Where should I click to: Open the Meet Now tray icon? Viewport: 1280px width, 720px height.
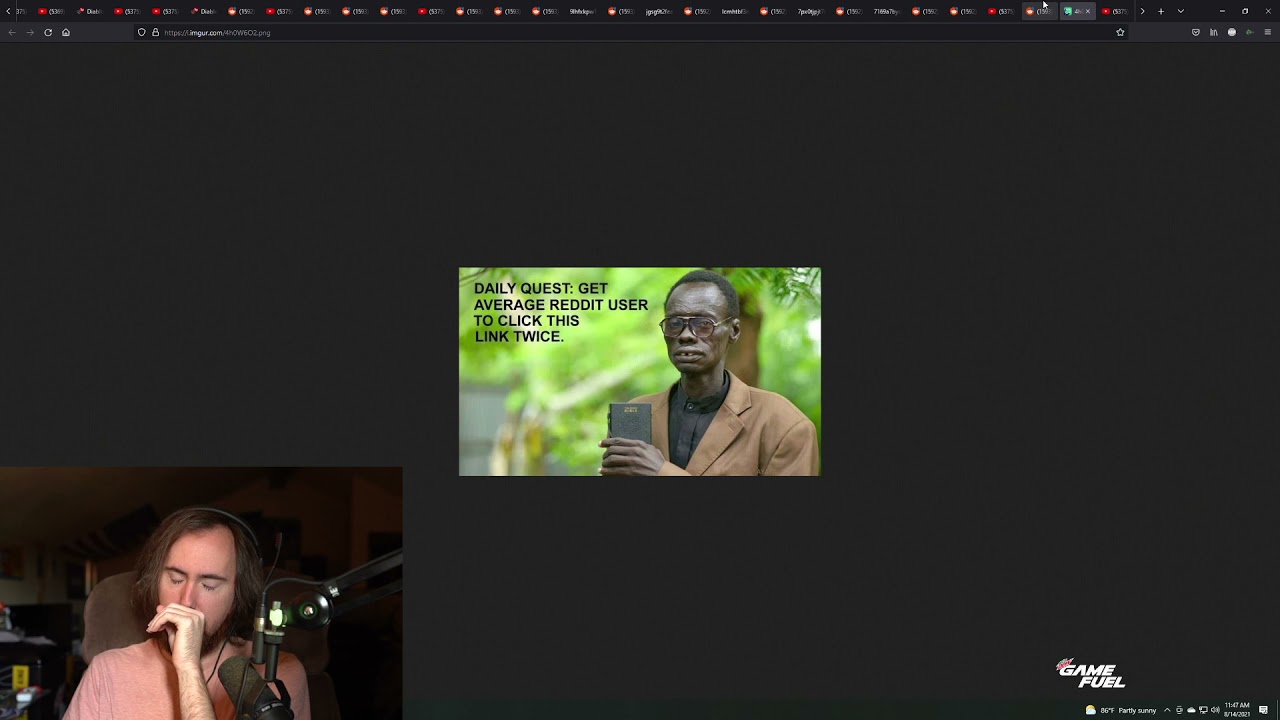tap(1179, 710)
